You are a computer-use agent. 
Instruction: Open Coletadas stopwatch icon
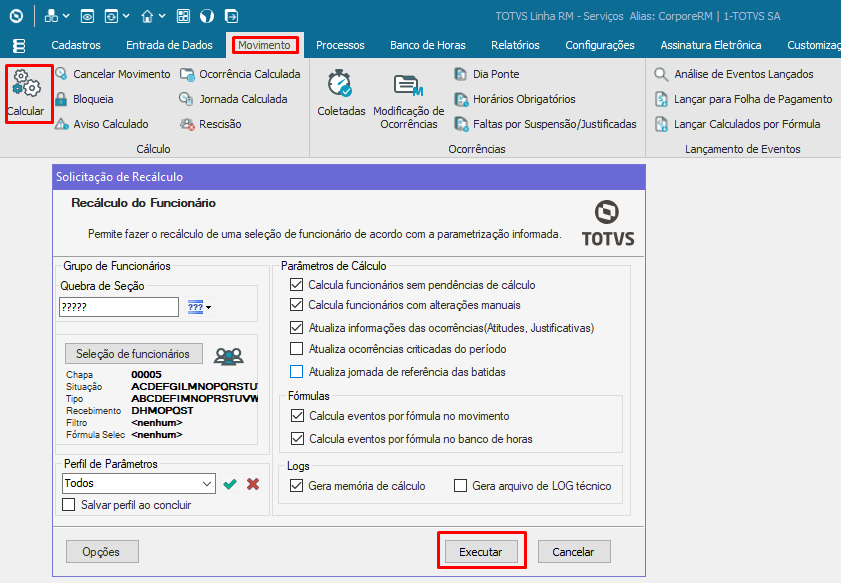pyautogui.click(x=341, y=84)
